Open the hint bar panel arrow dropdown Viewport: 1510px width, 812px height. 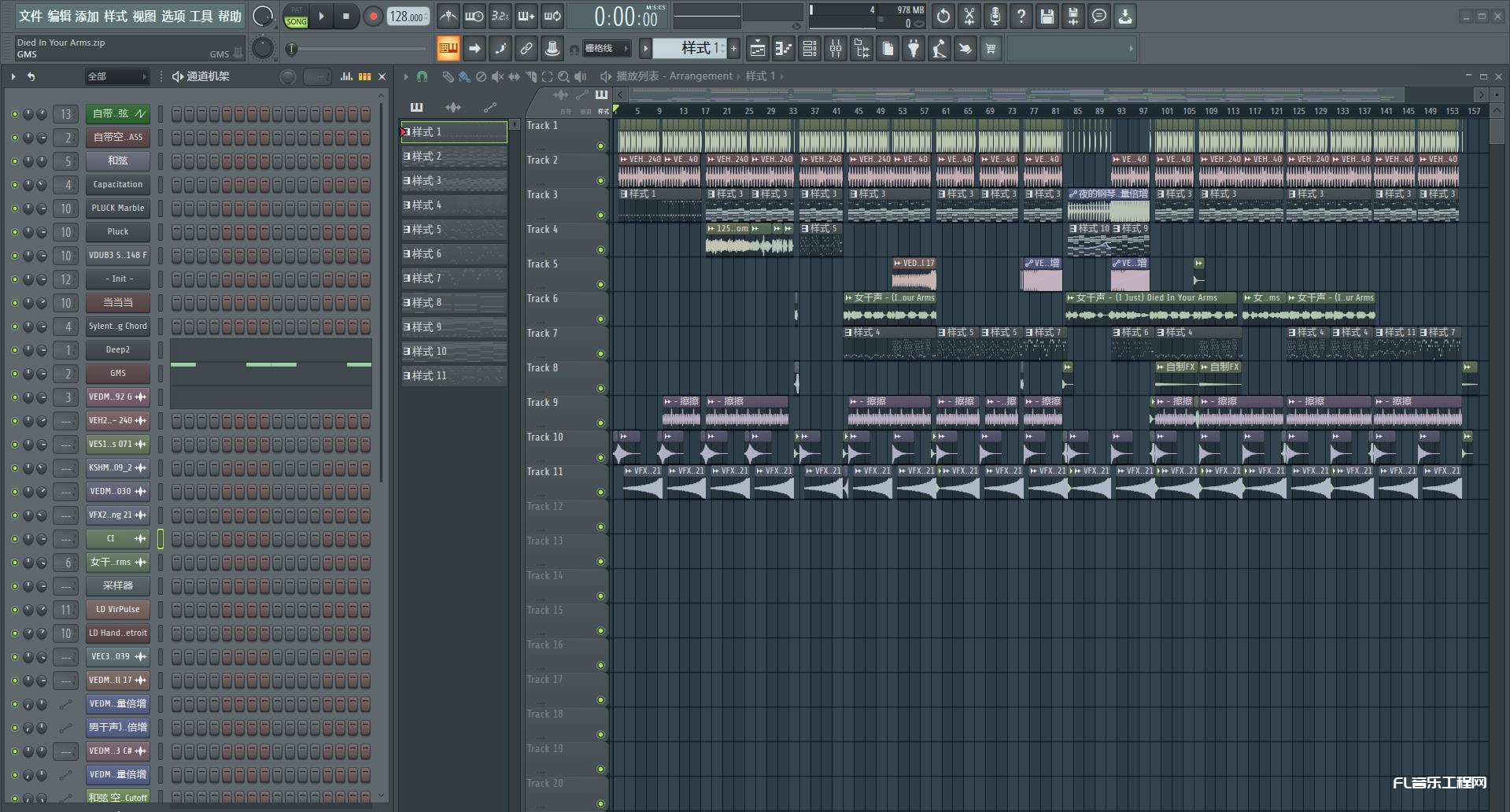1131,49
